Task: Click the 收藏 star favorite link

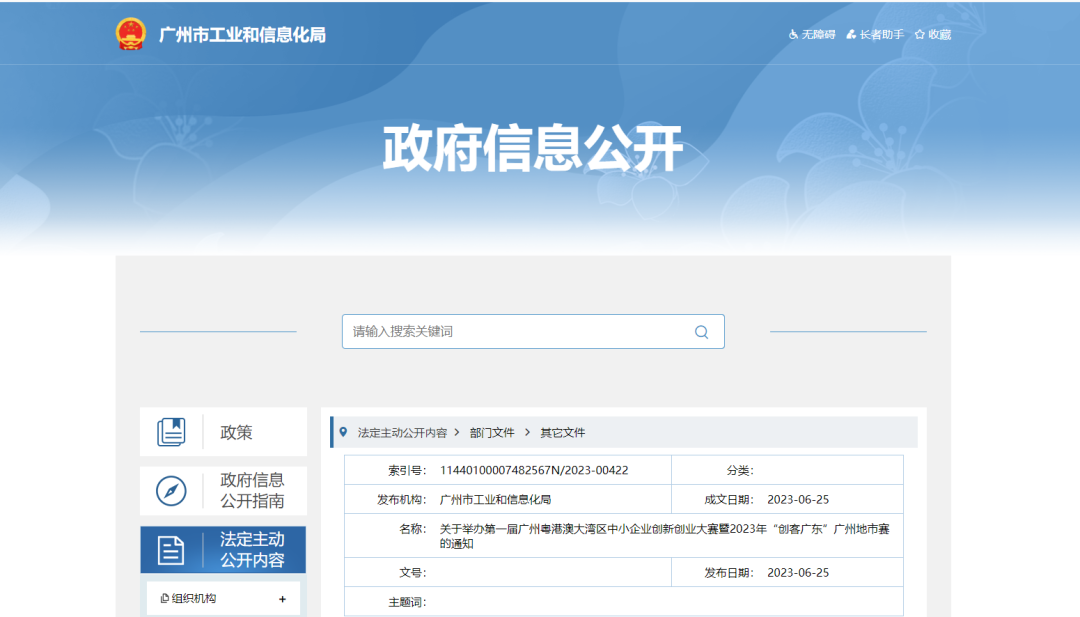Action: tap(933, 34)
